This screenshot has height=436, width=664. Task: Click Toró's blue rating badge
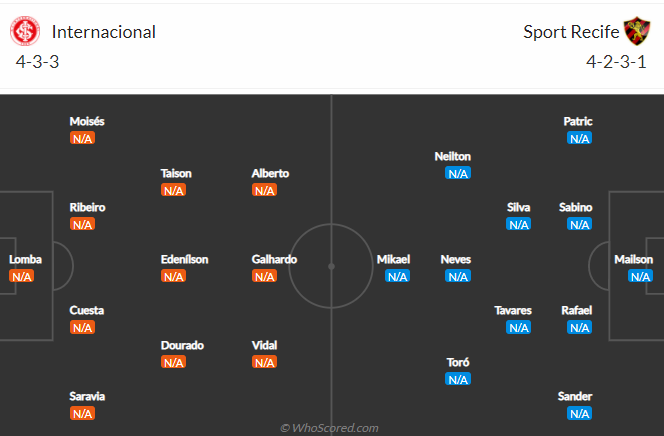click(458, 379)
